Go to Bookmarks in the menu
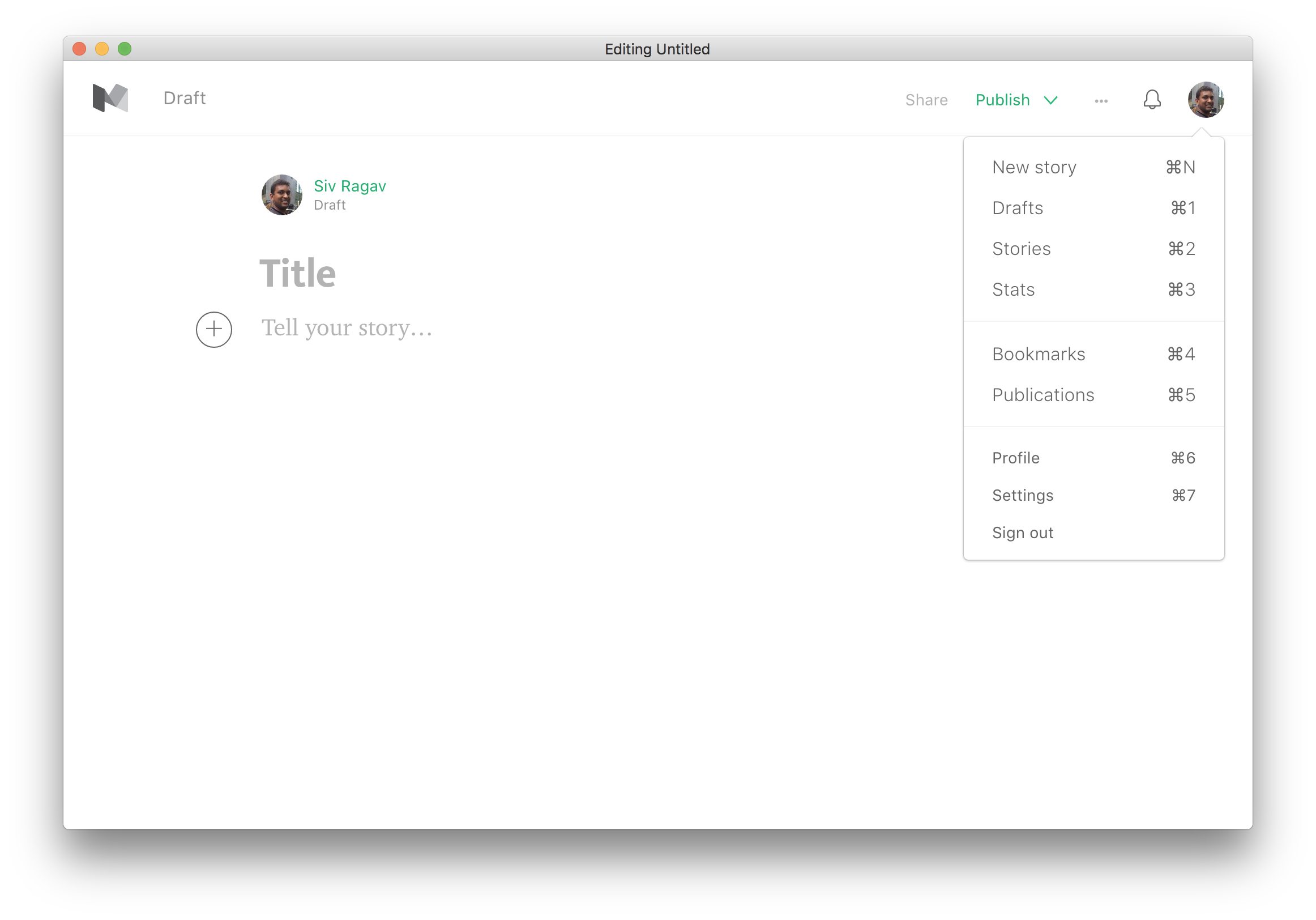1316x920 pixels. coord(1038,354)
